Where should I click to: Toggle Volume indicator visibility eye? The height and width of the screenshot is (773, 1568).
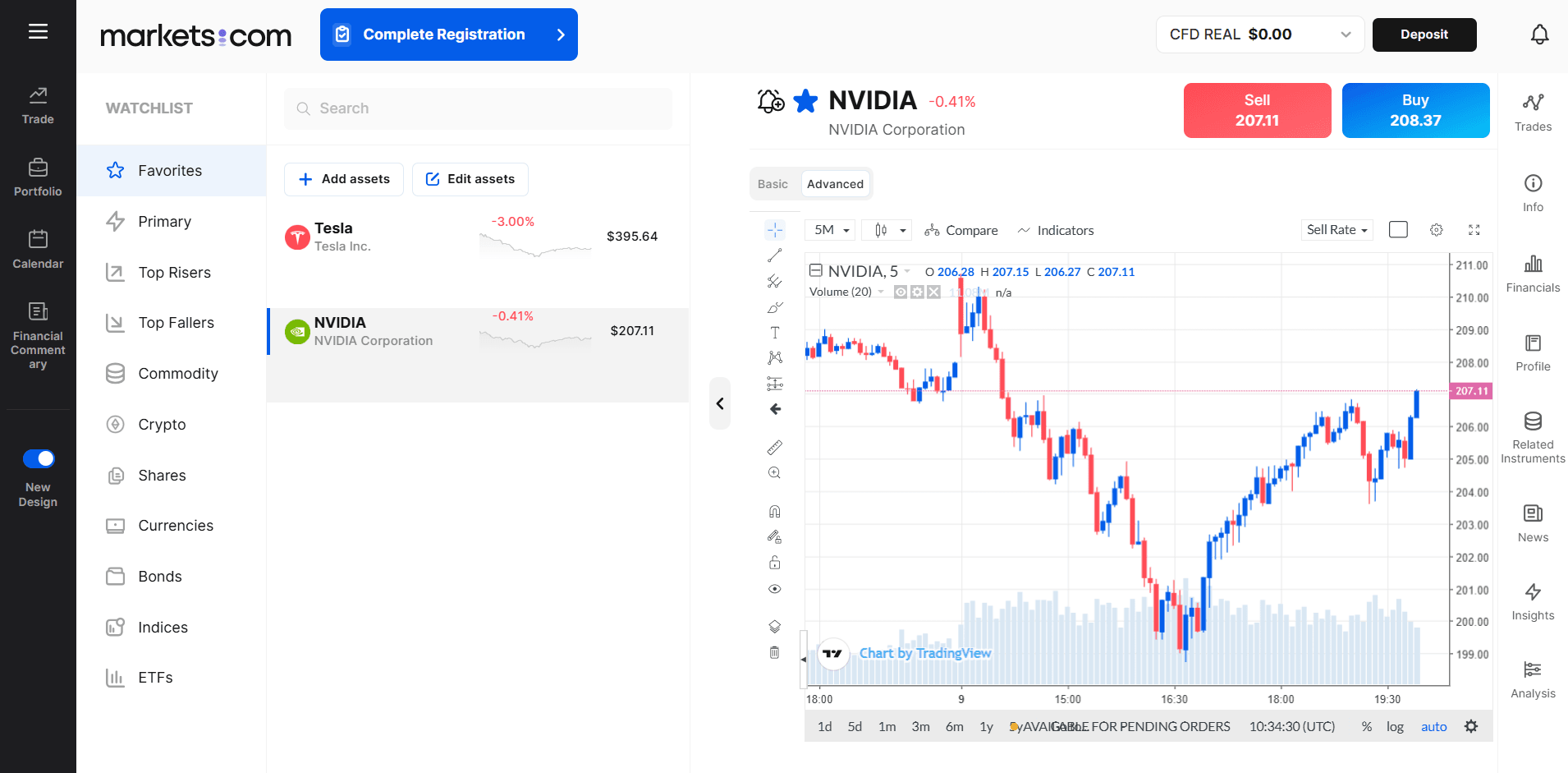click(901, 292)
